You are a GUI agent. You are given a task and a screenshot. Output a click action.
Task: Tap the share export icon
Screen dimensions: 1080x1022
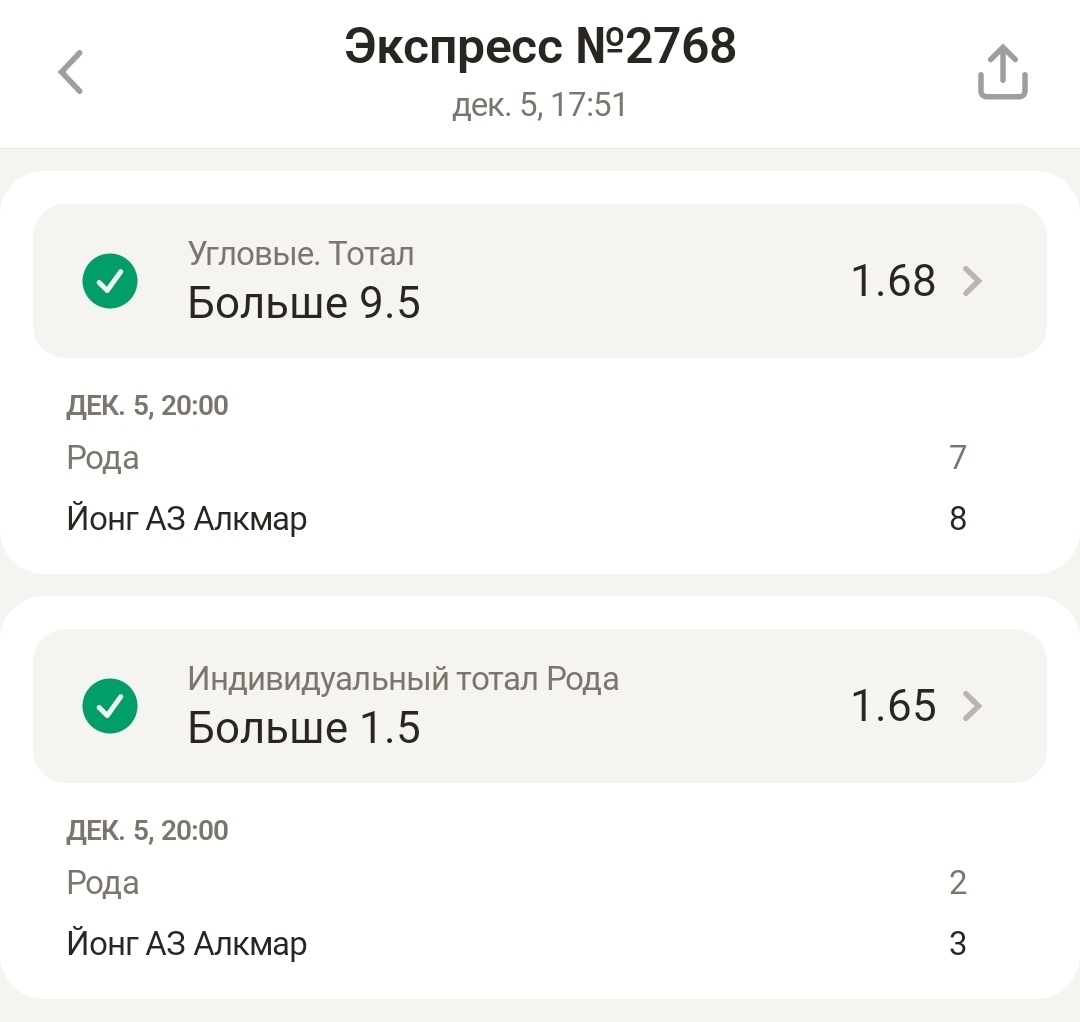(1002, 73)
